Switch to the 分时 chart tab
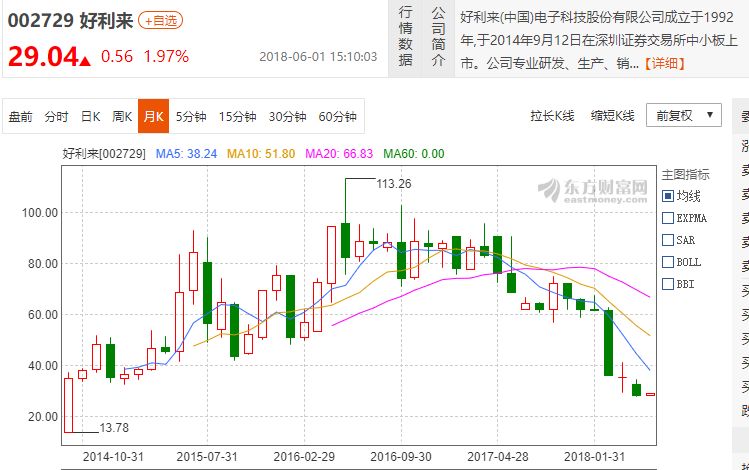 point(56,116)
